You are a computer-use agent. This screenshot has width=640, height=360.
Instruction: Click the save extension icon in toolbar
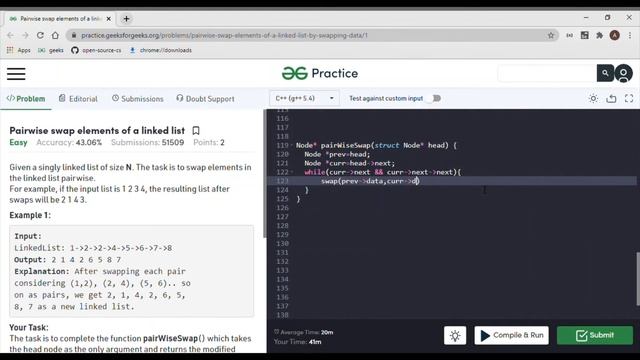click(x=584, y=36)
